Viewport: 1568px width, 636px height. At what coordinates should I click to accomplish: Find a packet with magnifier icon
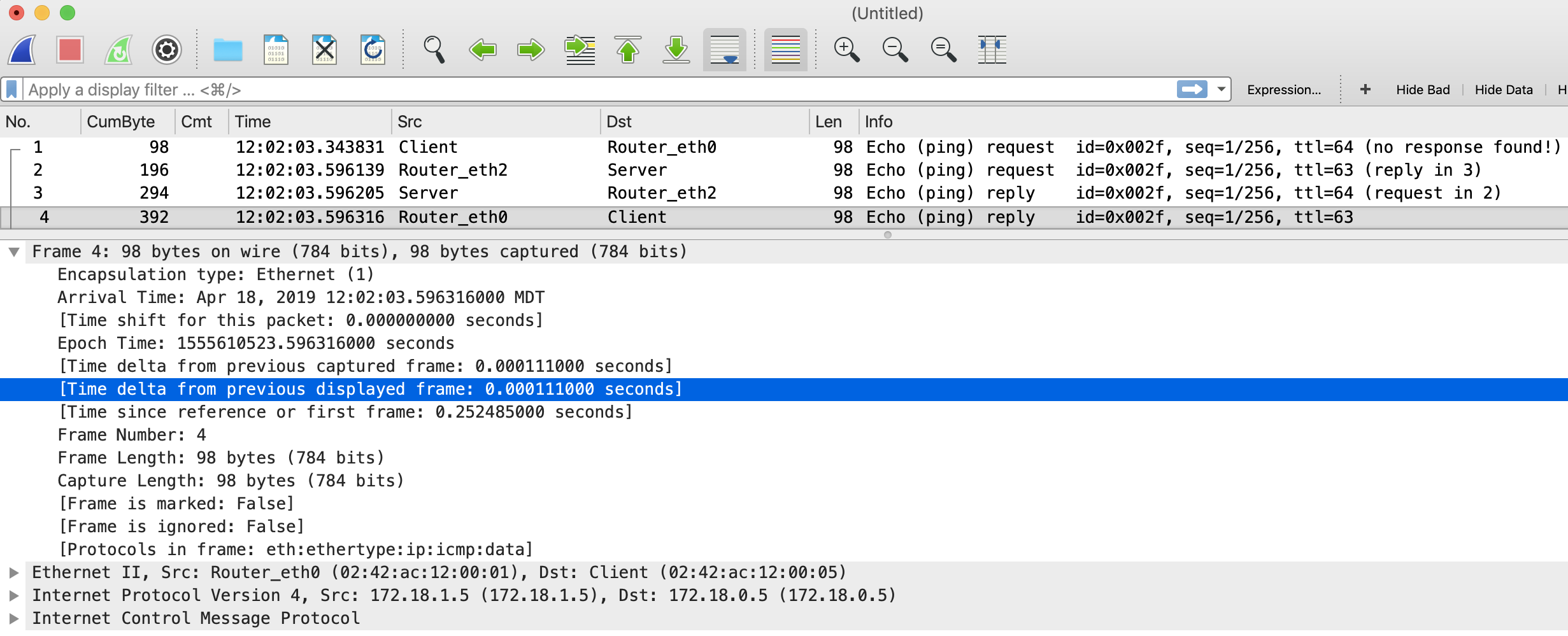(x=434, y=50)
